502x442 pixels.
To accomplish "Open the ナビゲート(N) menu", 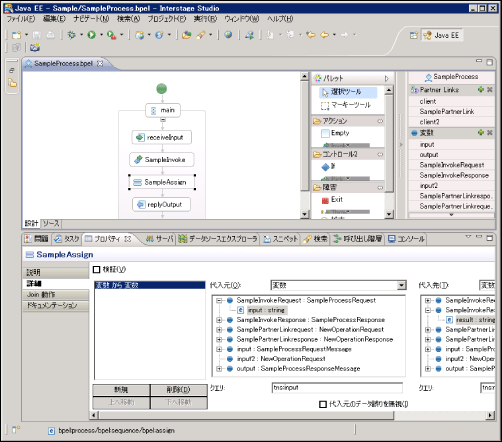I will [91, 19].
